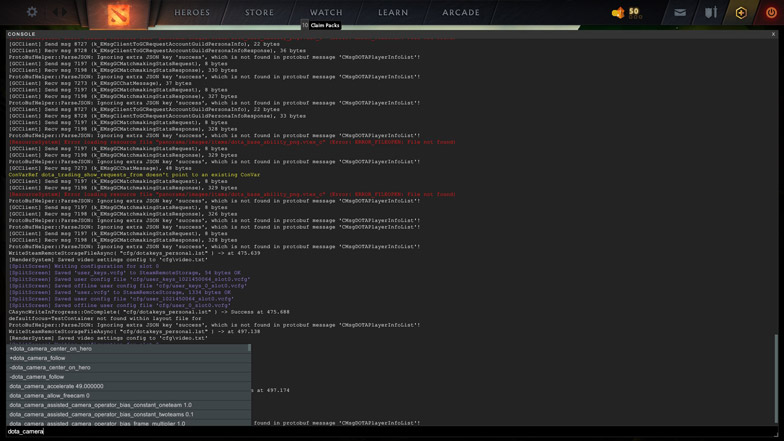Go to the Arcade tab

pyautogui.click(x=460, y=12)
